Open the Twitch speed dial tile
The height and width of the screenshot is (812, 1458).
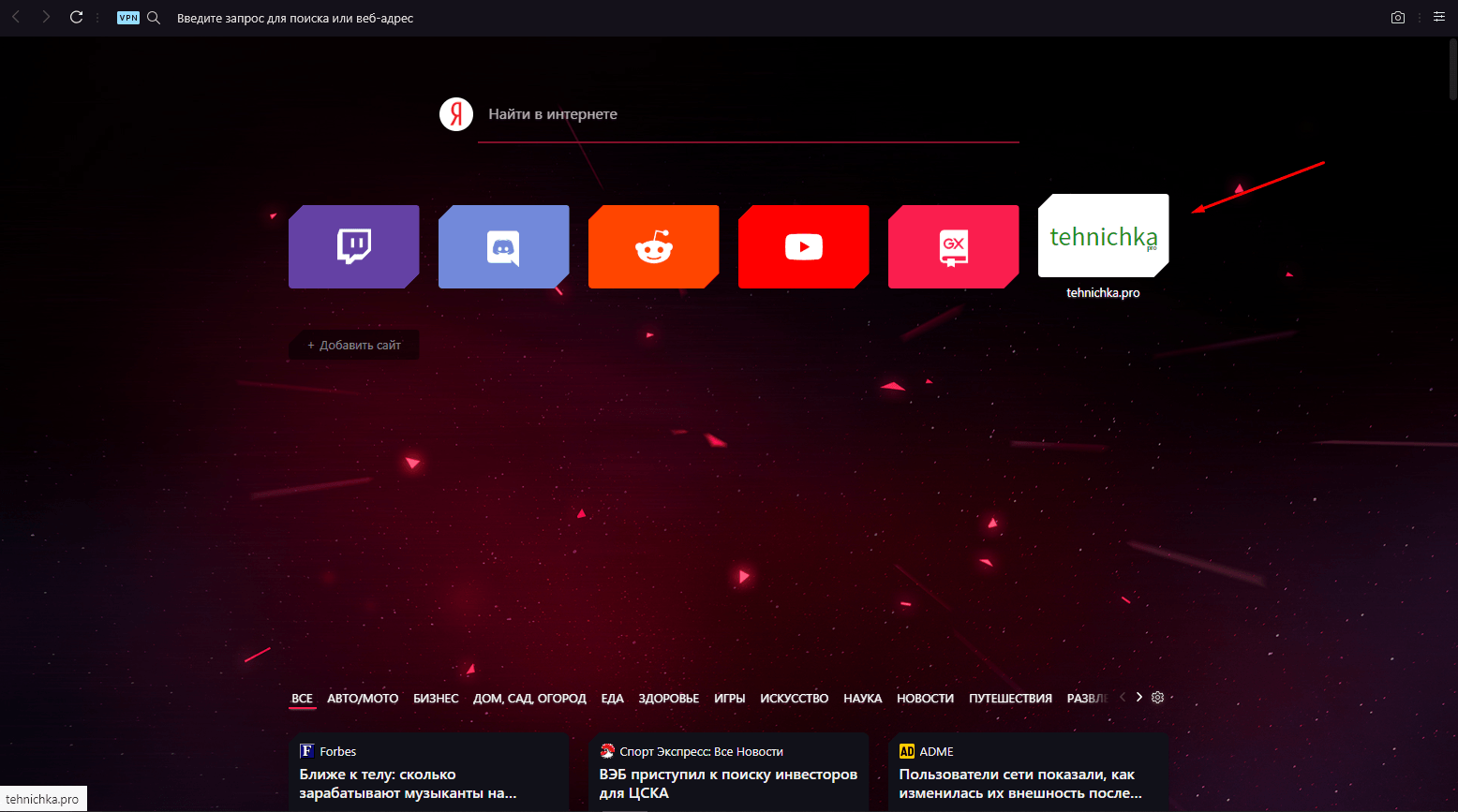pos(354,246)
